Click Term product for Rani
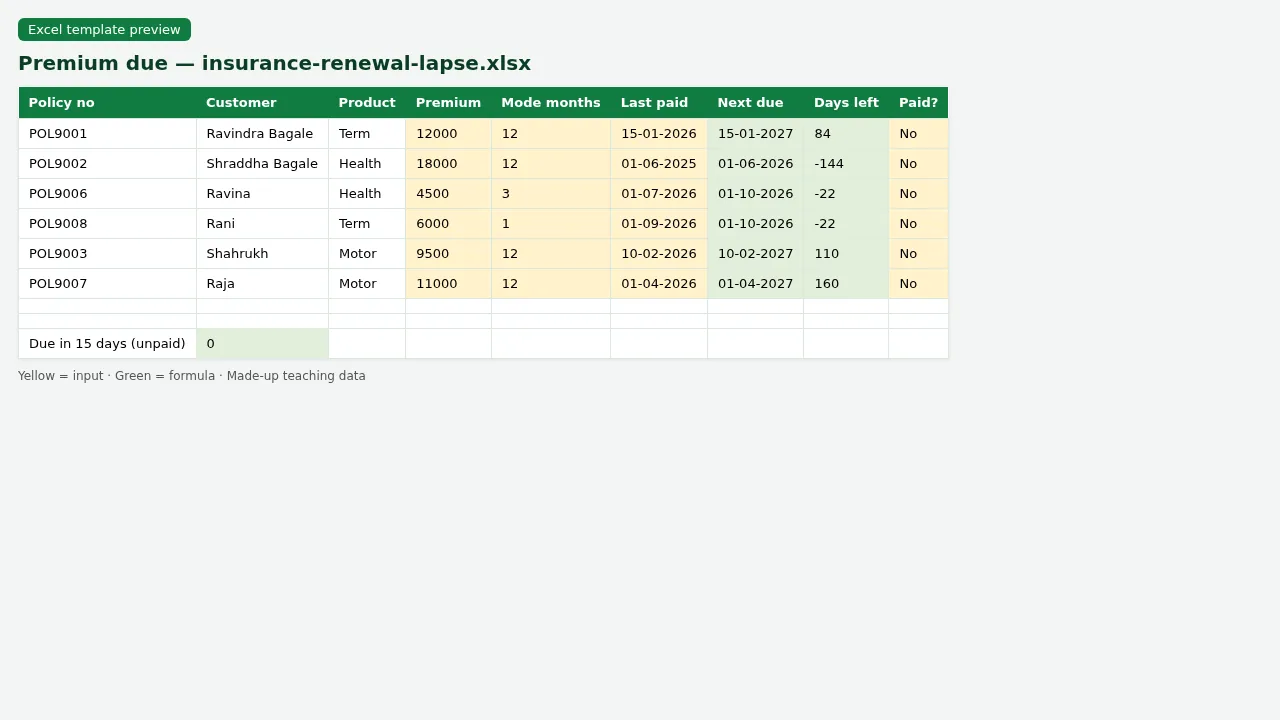The width and height of the screenshot is (1280, 720). [367, 224]
